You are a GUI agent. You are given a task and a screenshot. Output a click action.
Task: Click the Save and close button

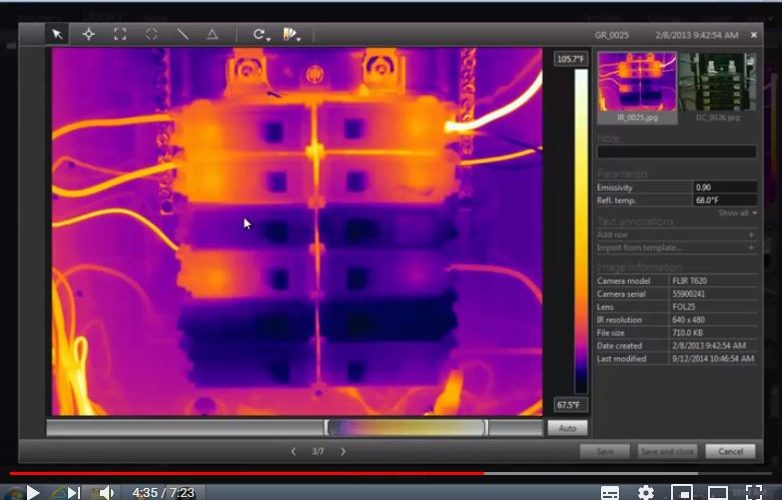click(x=667, y=452)
